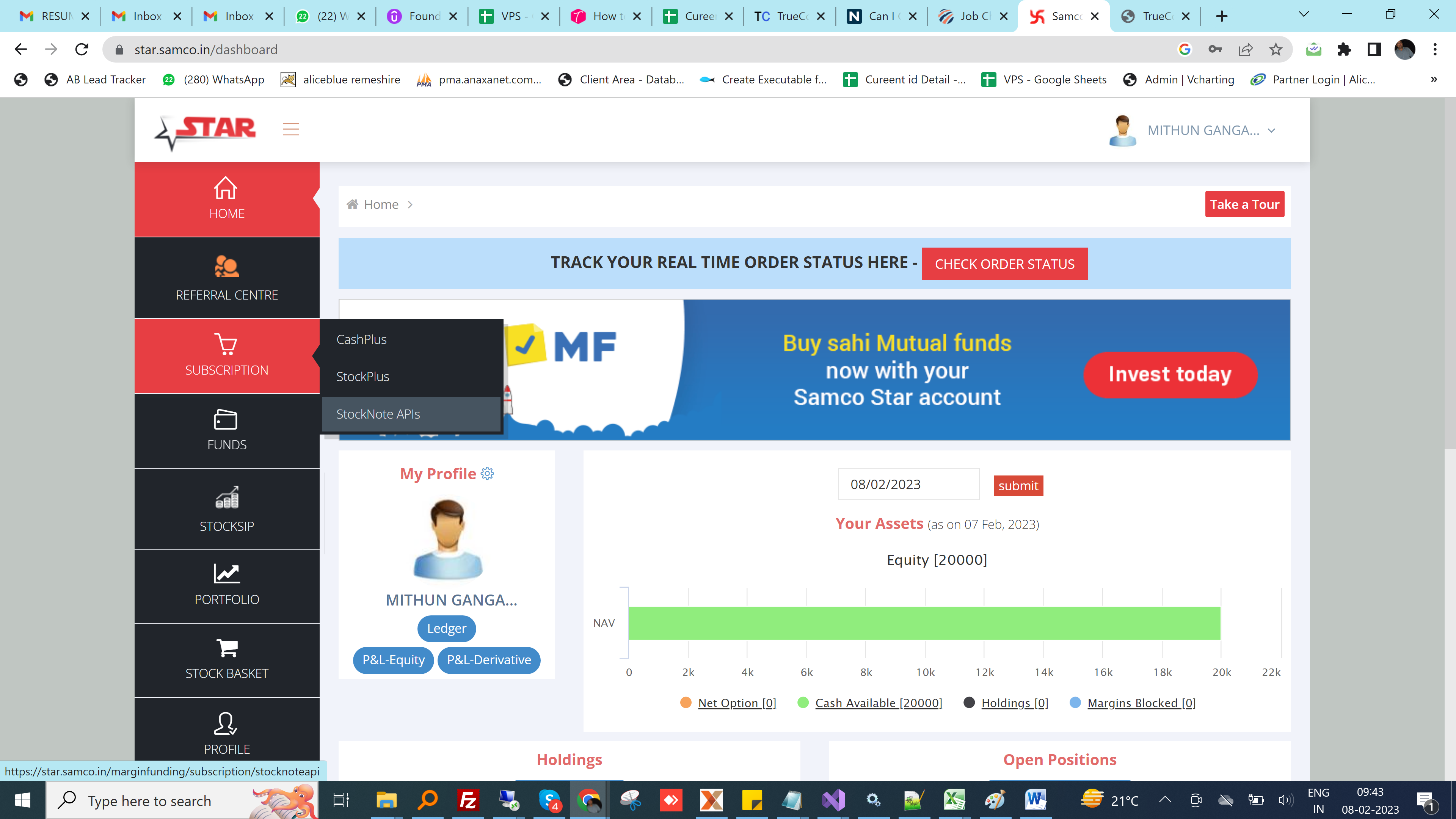Switch to the Job Cl browser tab

973,16
